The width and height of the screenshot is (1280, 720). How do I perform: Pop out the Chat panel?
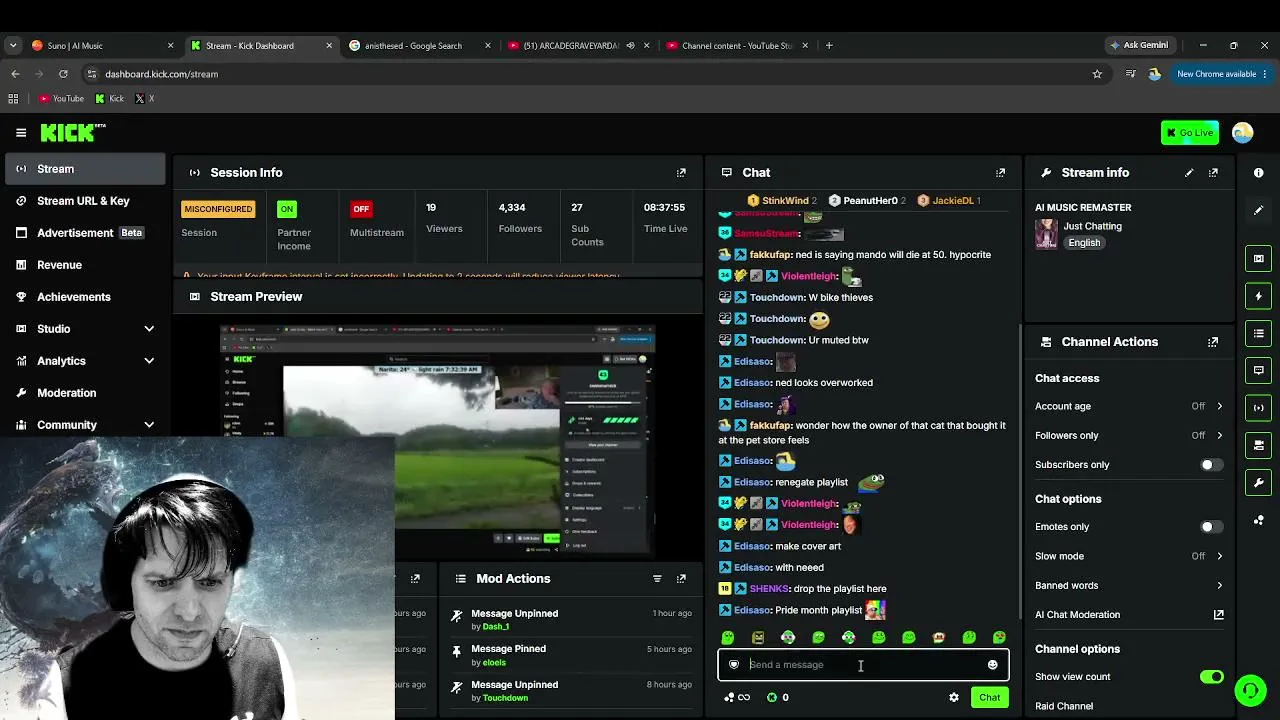pyautogui.click(x=1000, y=172)
